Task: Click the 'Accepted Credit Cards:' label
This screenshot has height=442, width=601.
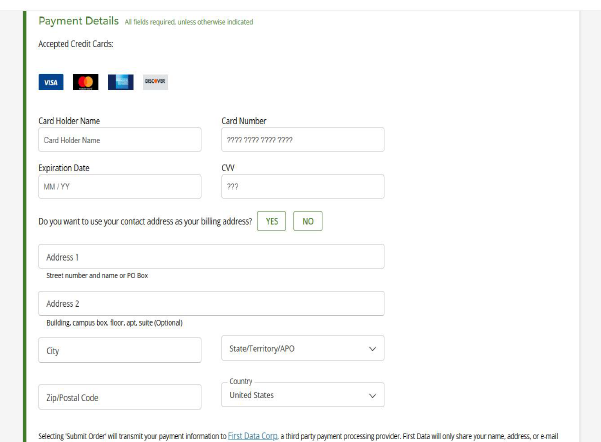Action: (x=76, y=44)
